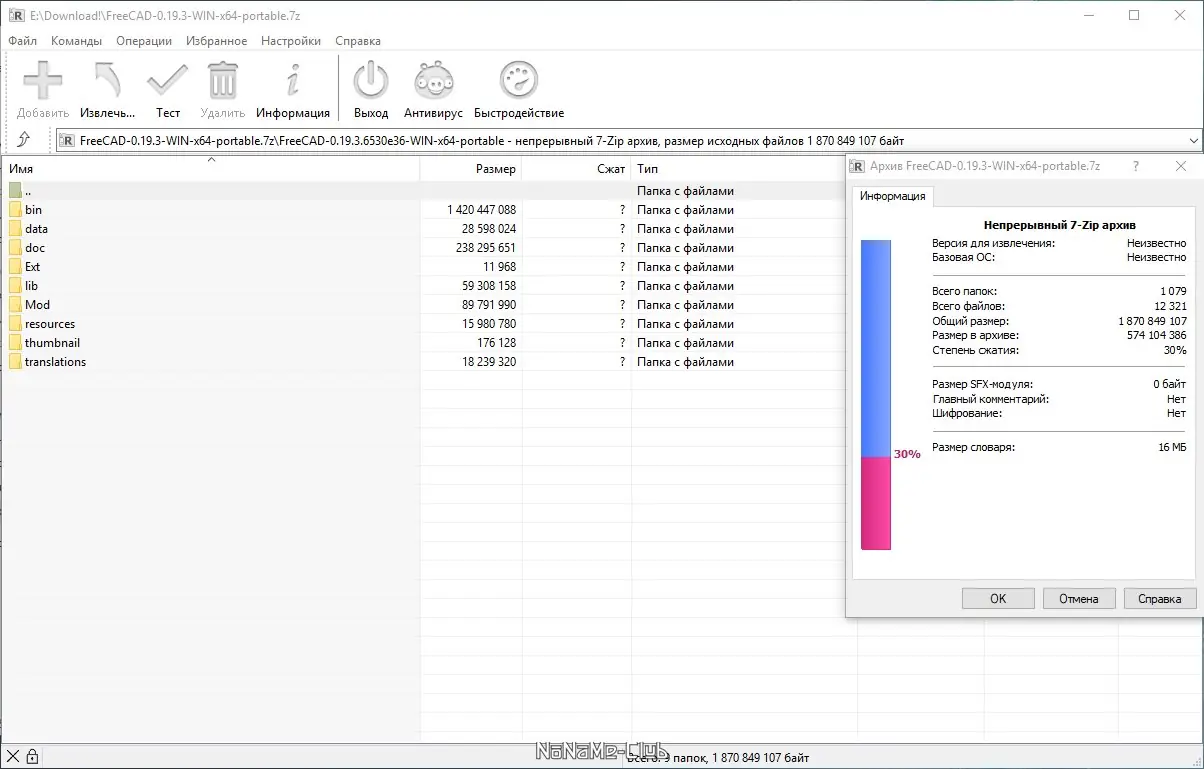Screen dimensions: 1204x769
Task: Click the archive path address field
Action: 628,141
